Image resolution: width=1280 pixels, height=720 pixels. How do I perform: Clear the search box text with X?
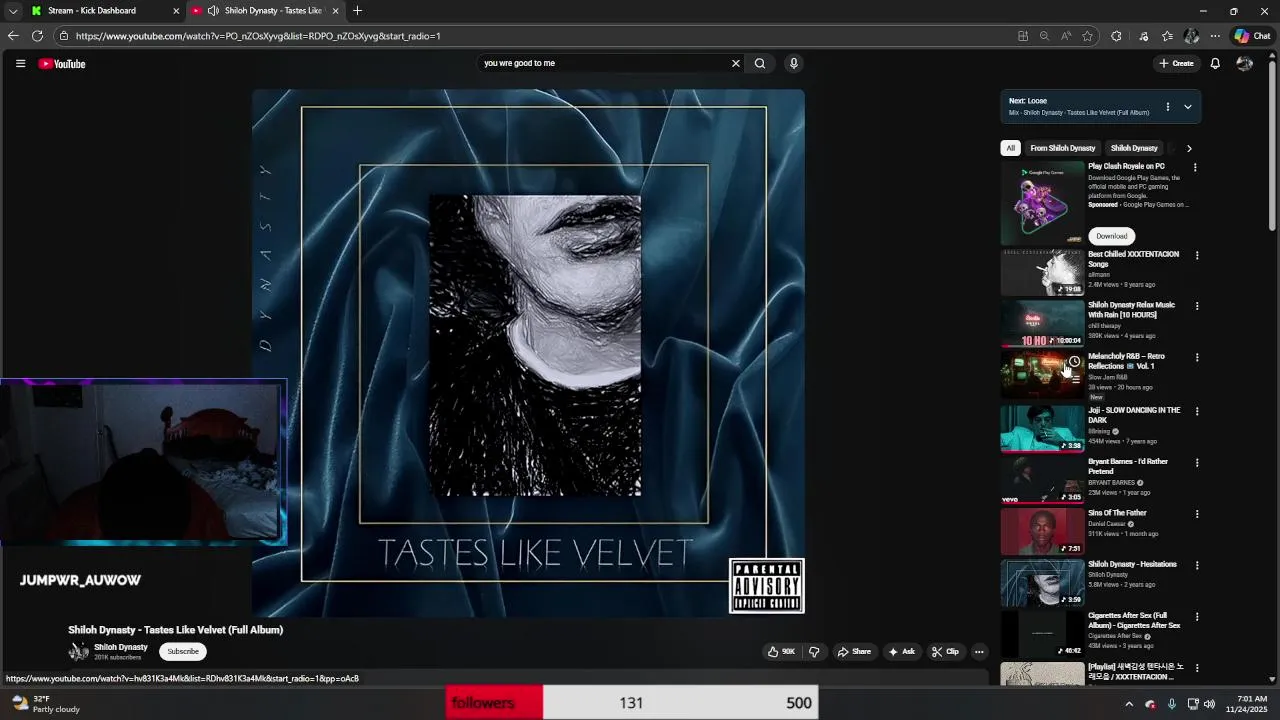(736, 63)
